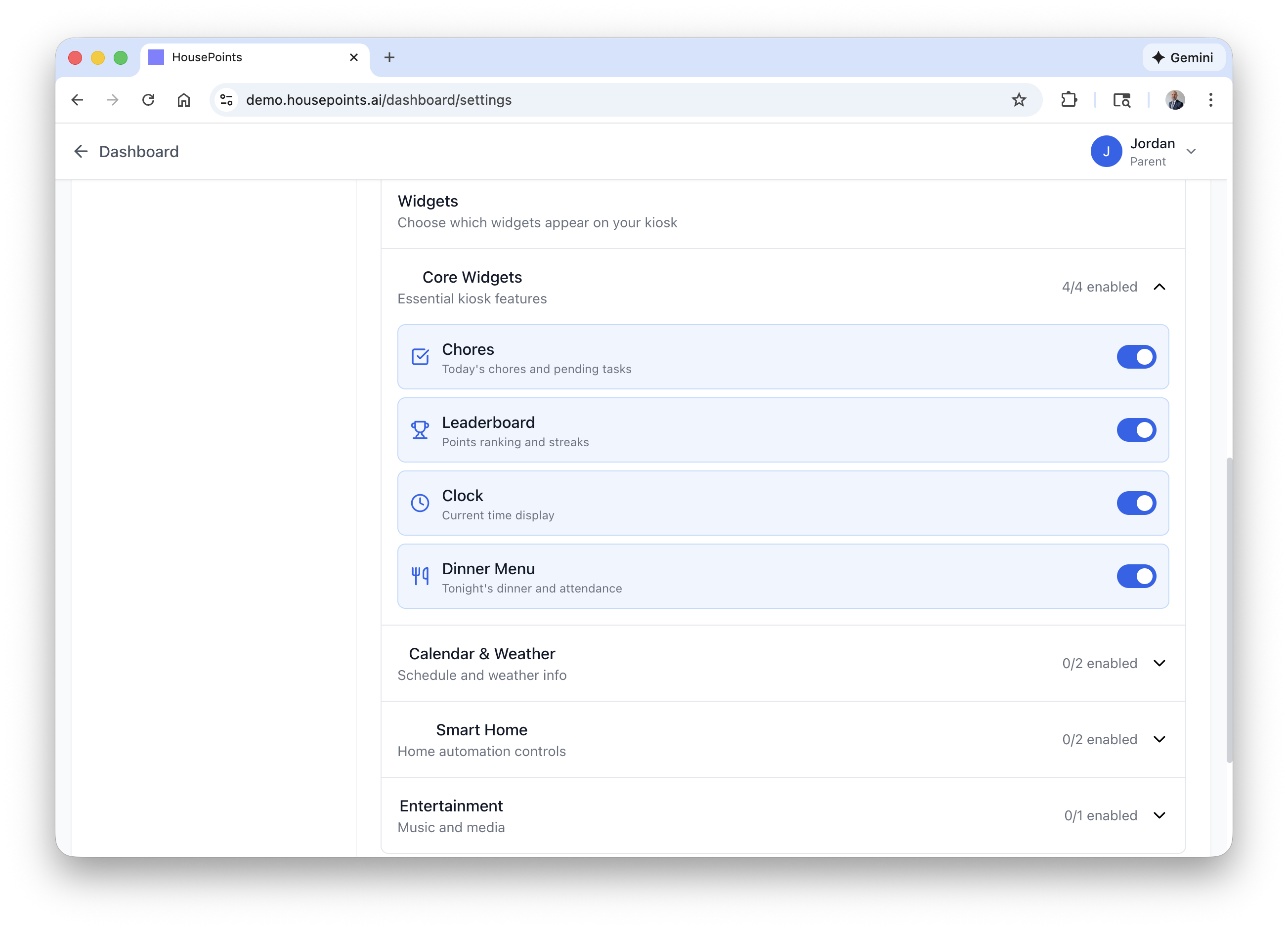Viewport: 1288px width, 930px height.
Task: Bookmark this page with the star
Action: coord(1019,100)
